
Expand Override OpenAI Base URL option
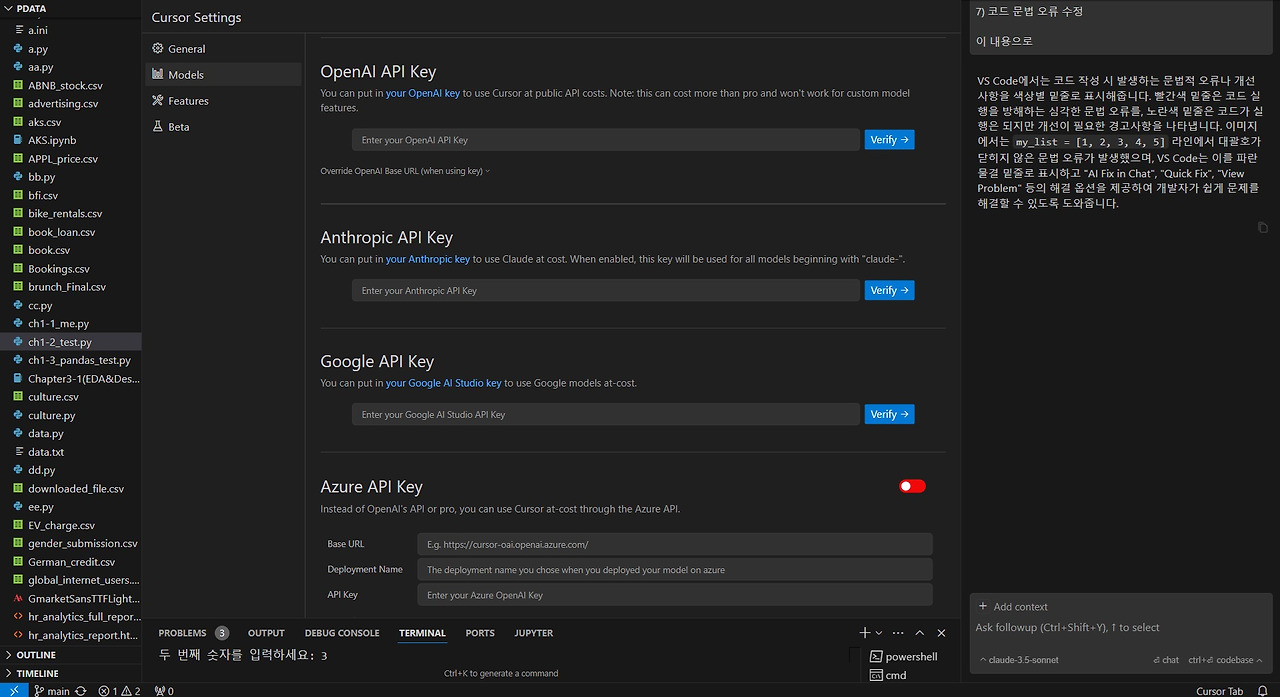pyautogui.click(x=405, y=171)
